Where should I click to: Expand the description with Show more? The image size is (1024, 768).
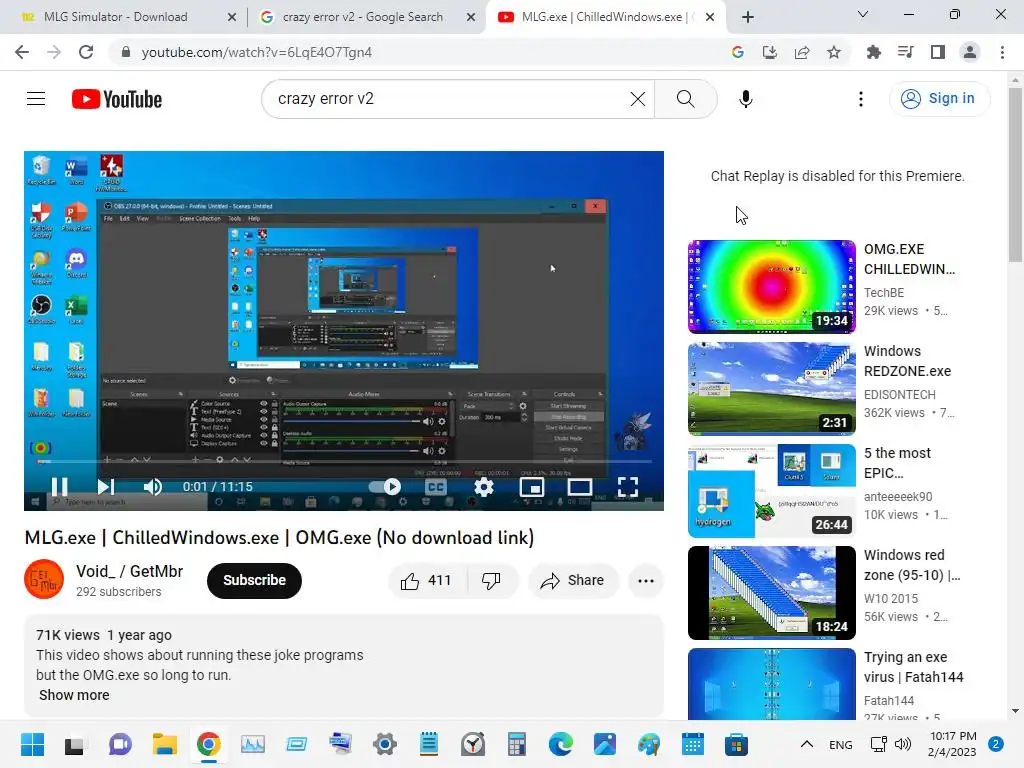(x=74, y=695)
